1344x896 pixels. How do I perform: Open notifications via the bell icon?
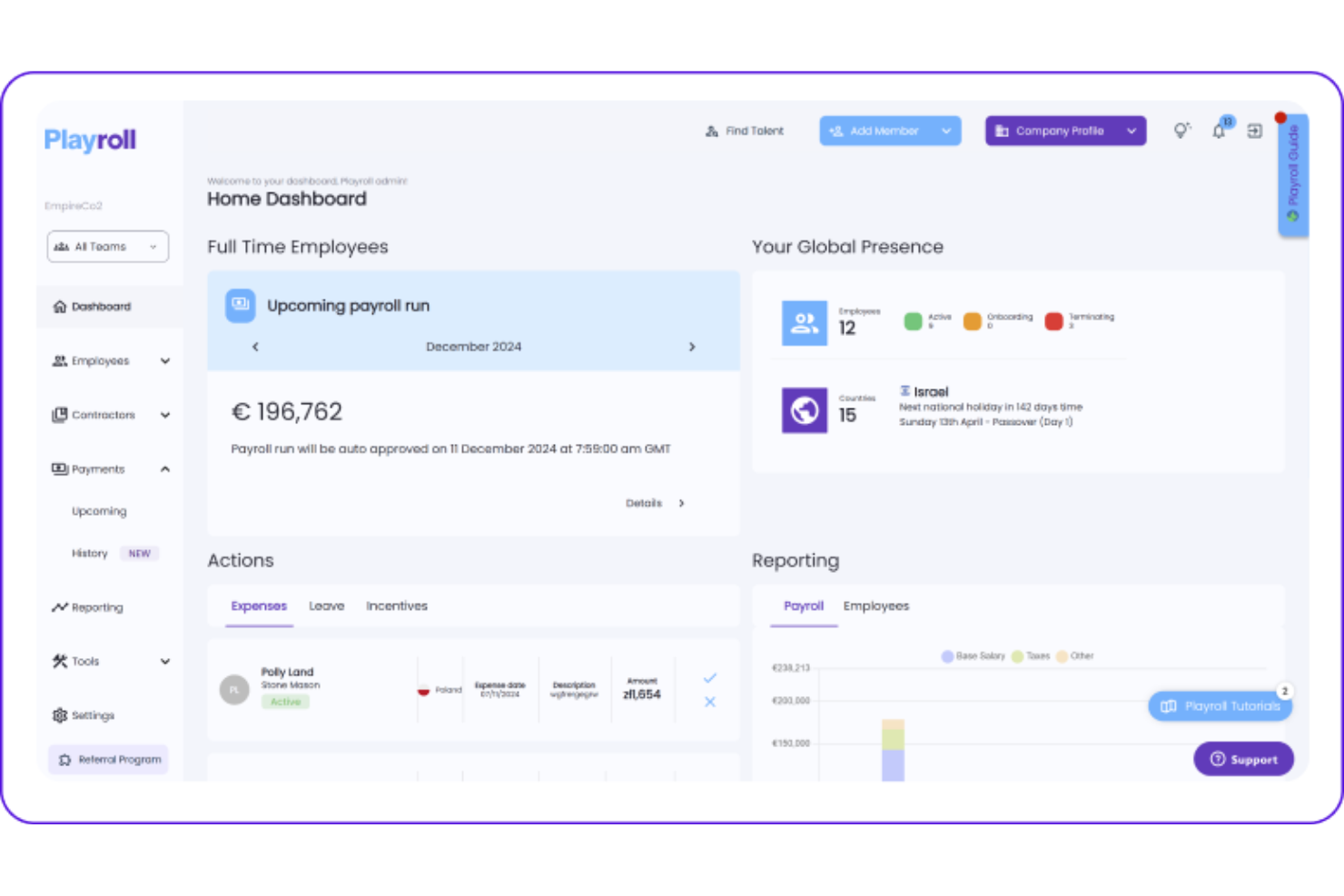[1218, 131]
